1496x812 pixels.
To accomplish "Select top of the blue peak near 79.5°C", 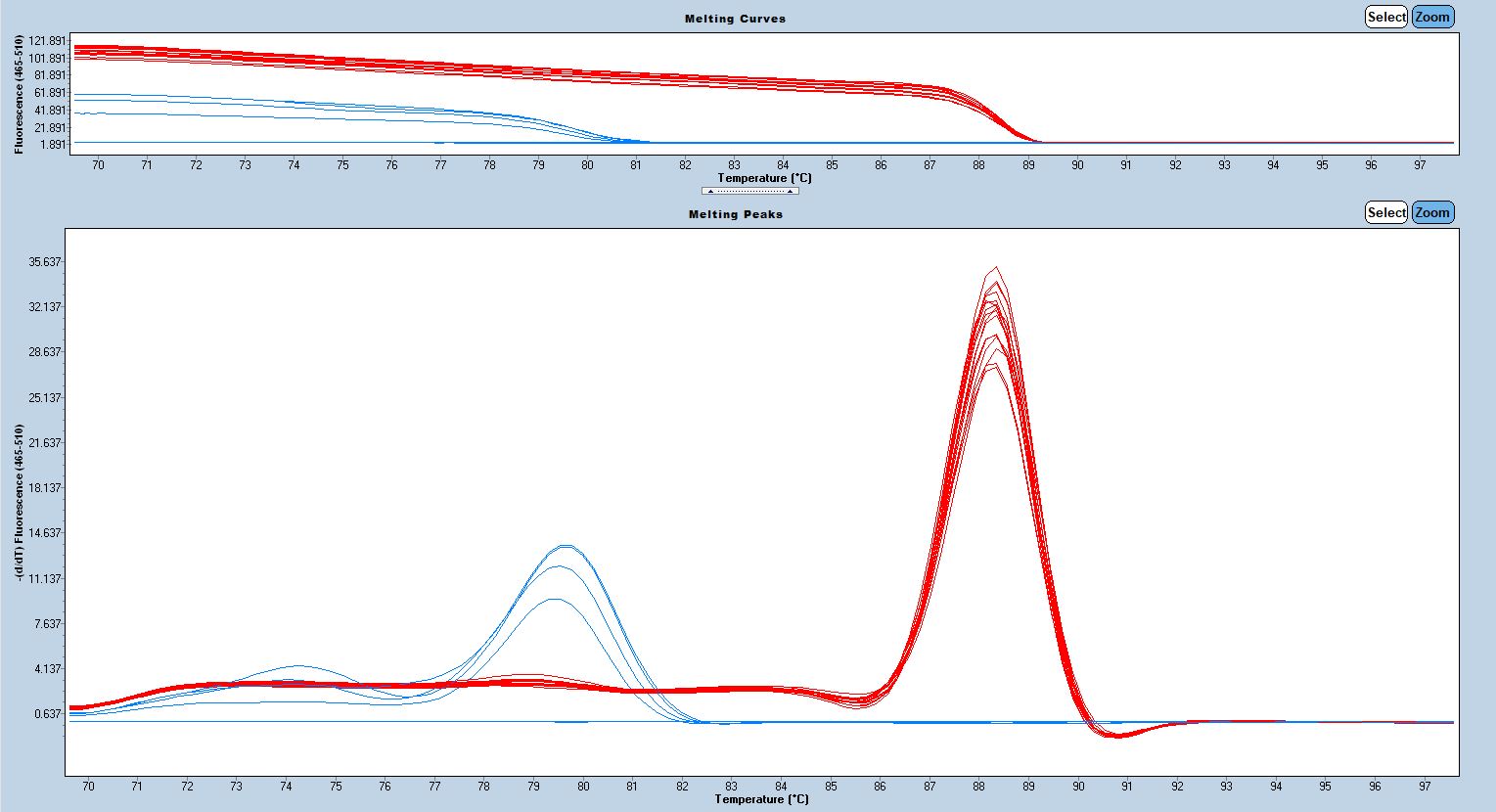I will pos(566,546).
